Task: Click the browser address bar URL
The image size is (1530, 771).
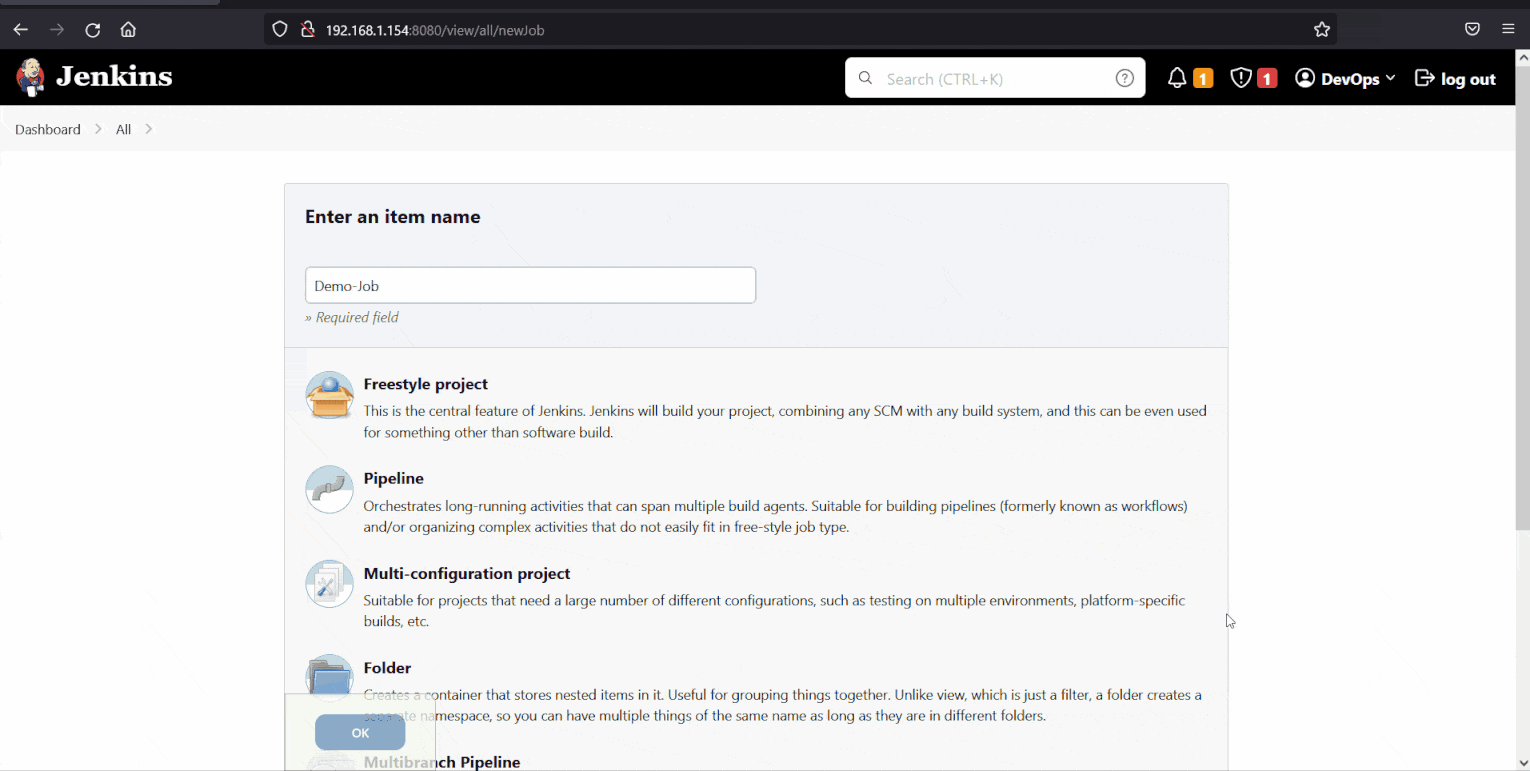Action: [x=435, y=30]
